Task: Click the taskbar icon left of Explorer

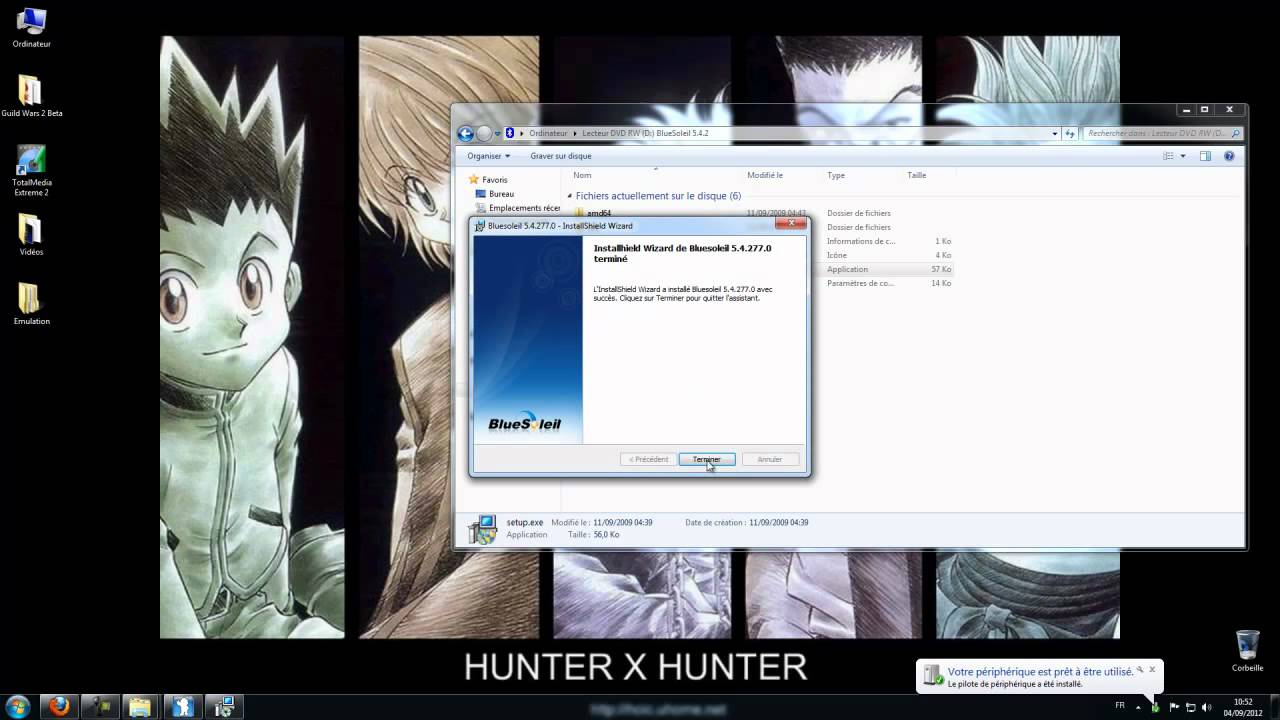Action: [99, 707]
